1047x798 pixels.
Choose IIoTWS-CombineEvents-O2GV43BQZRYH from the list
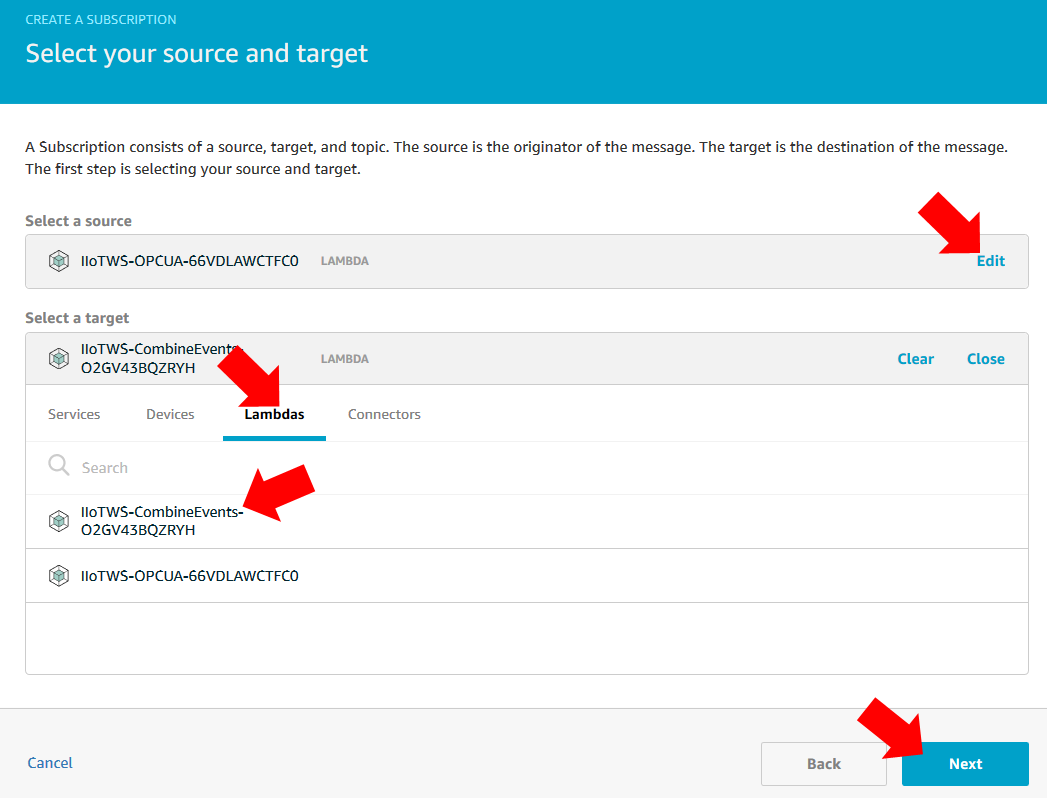click(x=160, y=521)
